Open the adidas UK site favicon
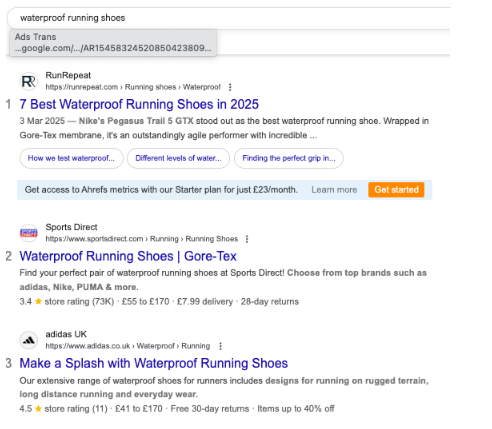Viewport: 492px width, 429px height. [x=29, y=340]
